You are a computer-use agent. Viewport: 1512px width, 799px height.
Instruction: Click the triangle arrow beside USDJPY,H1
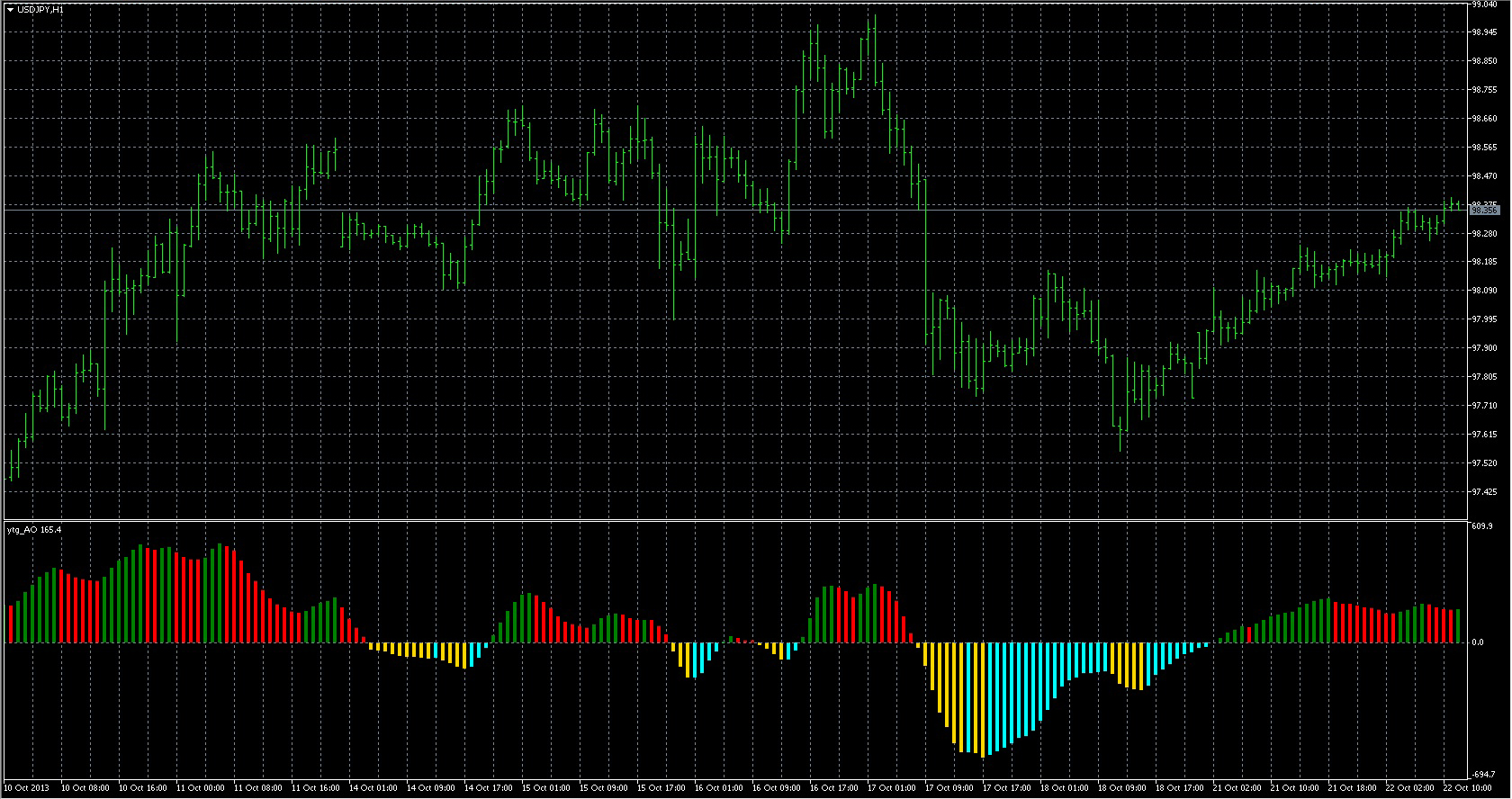click(x=10, y=9)
